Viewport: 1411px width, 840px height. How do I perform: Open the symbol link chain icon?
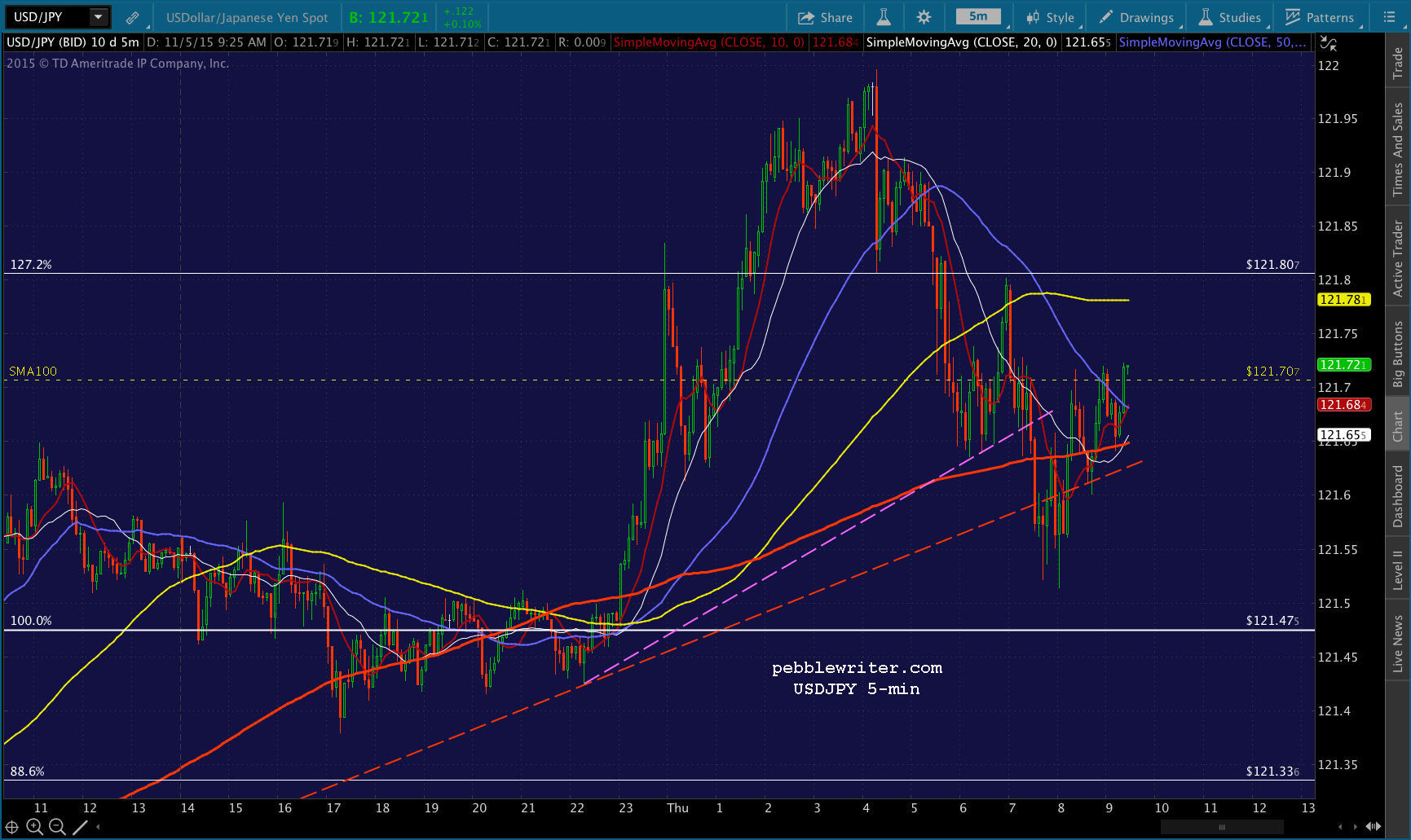coord(132,17)
